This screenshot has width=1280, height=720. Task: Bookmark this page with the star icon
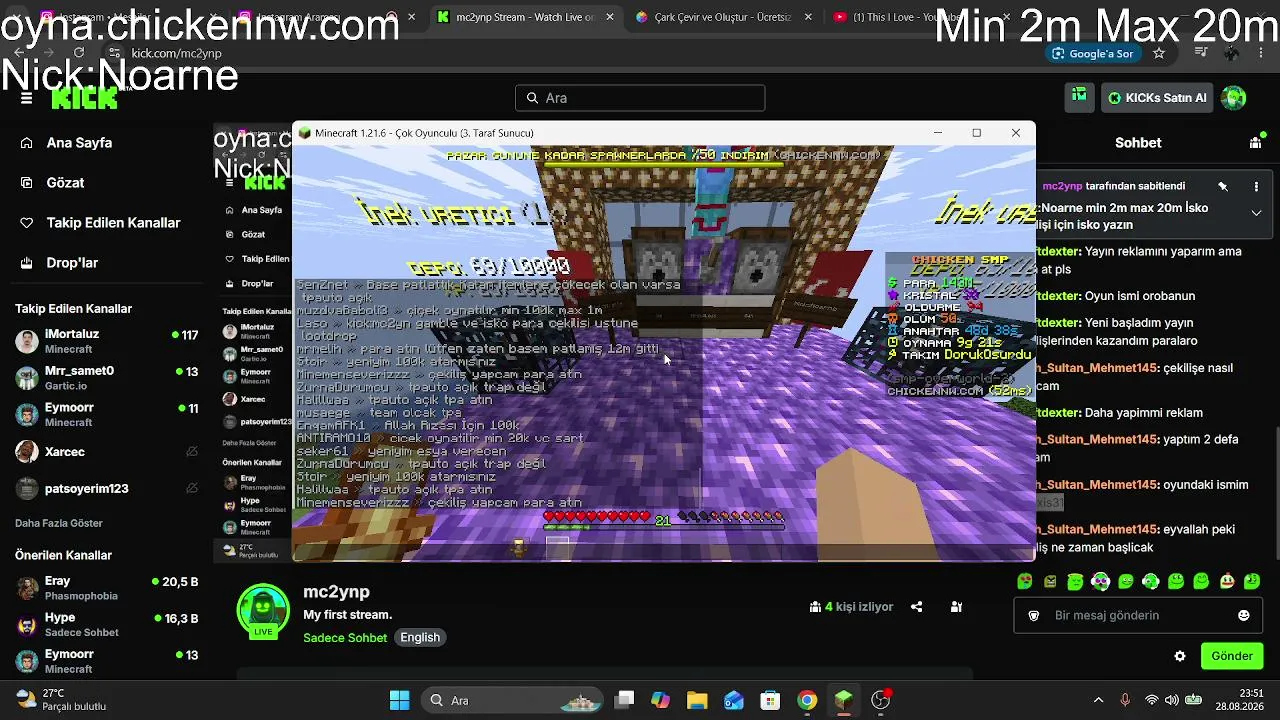(1159, 53)
